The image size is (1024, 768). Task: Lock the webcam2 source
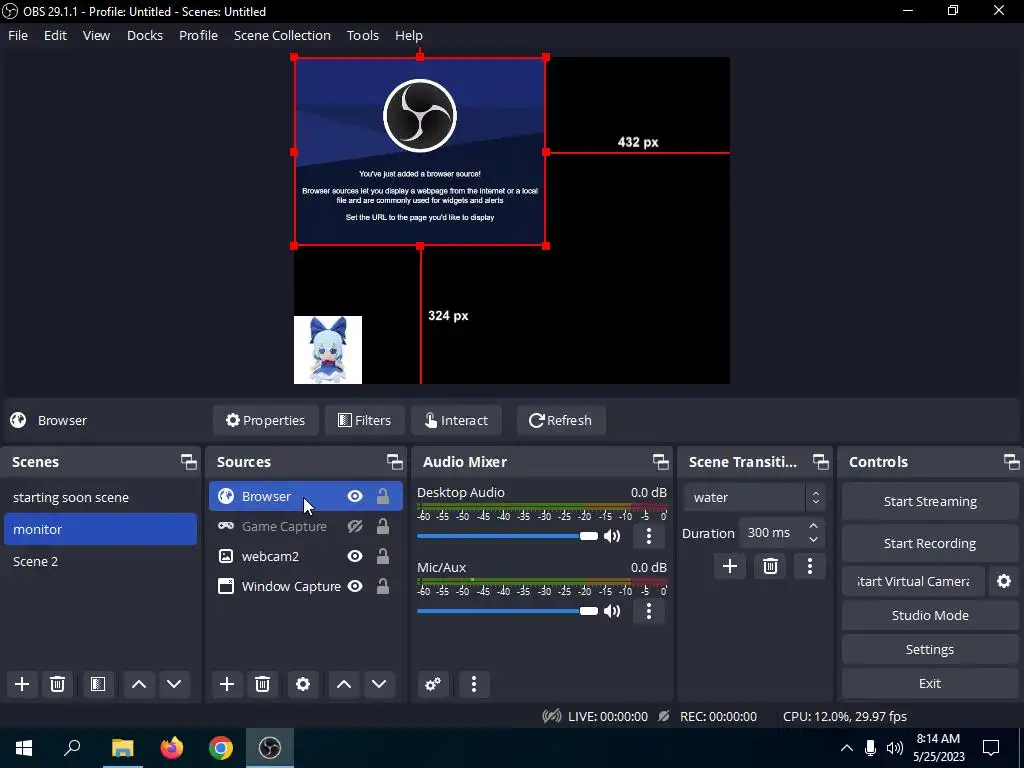383,556
